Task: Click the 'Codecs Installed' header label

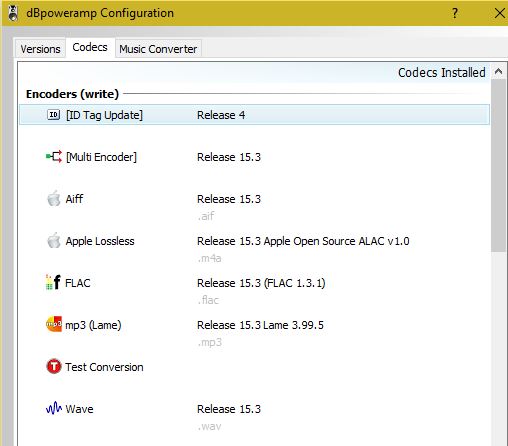Action: click(442, 72)
